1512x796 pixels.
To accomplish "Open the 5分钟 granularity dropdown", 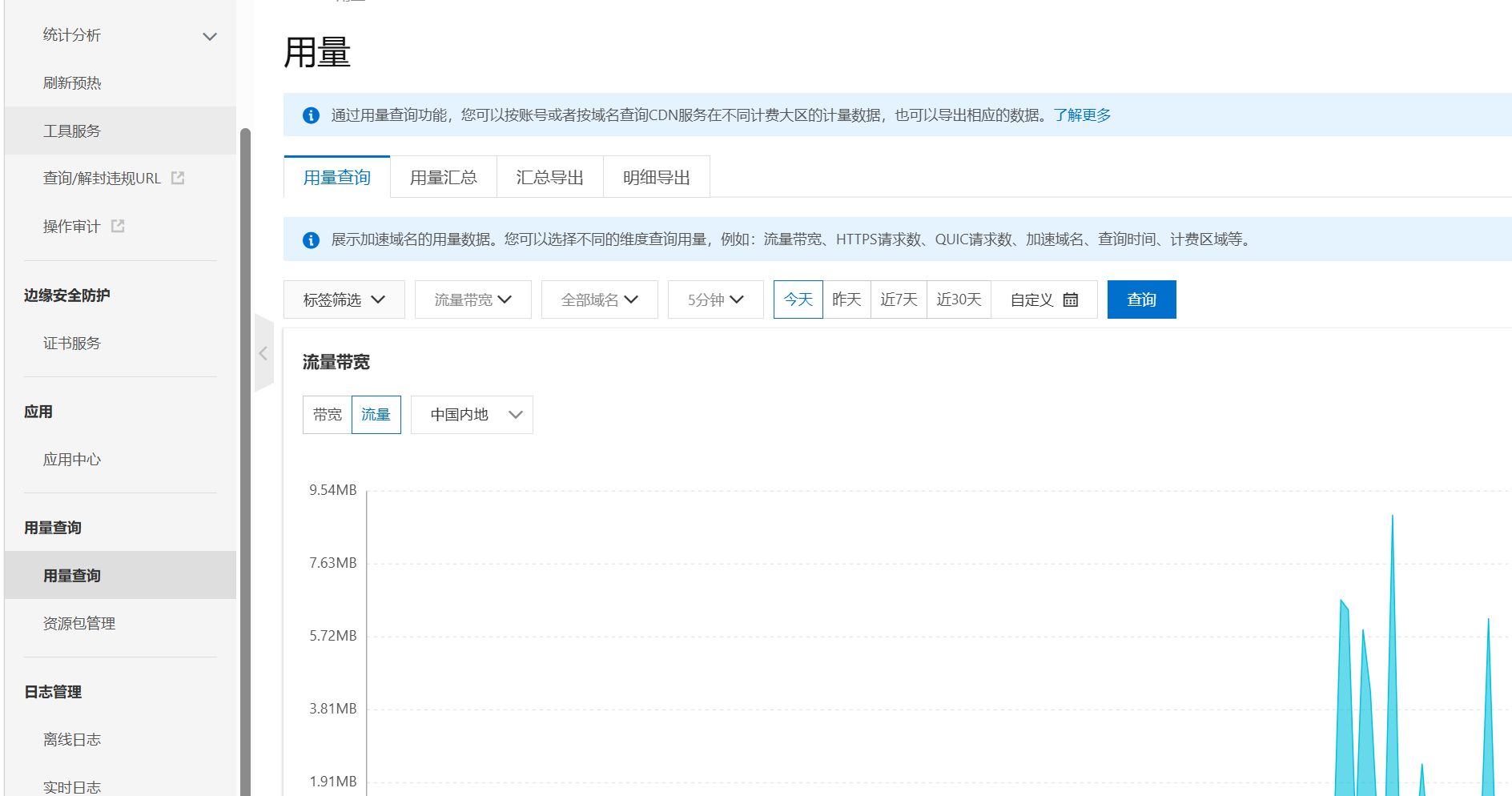I will pyautogui.click(x=716, y=300).
